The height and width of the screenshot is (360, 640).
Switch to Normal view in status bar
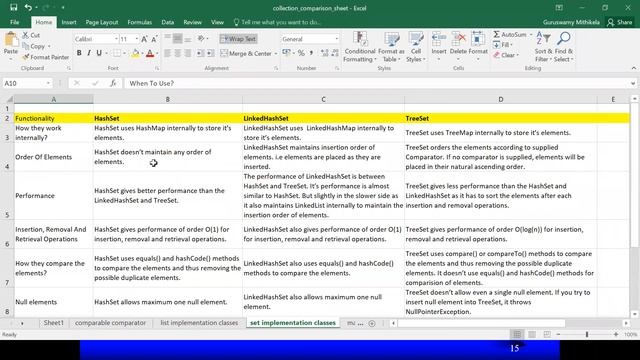coord(517,334)
